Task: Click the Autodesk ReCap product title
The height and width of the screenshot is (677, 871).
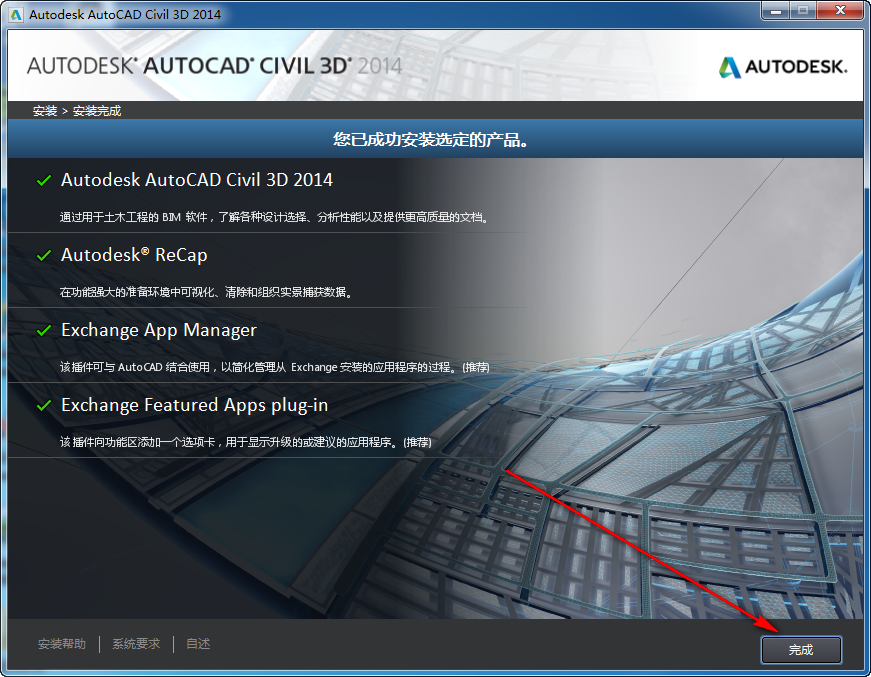Action: [134, 255]
